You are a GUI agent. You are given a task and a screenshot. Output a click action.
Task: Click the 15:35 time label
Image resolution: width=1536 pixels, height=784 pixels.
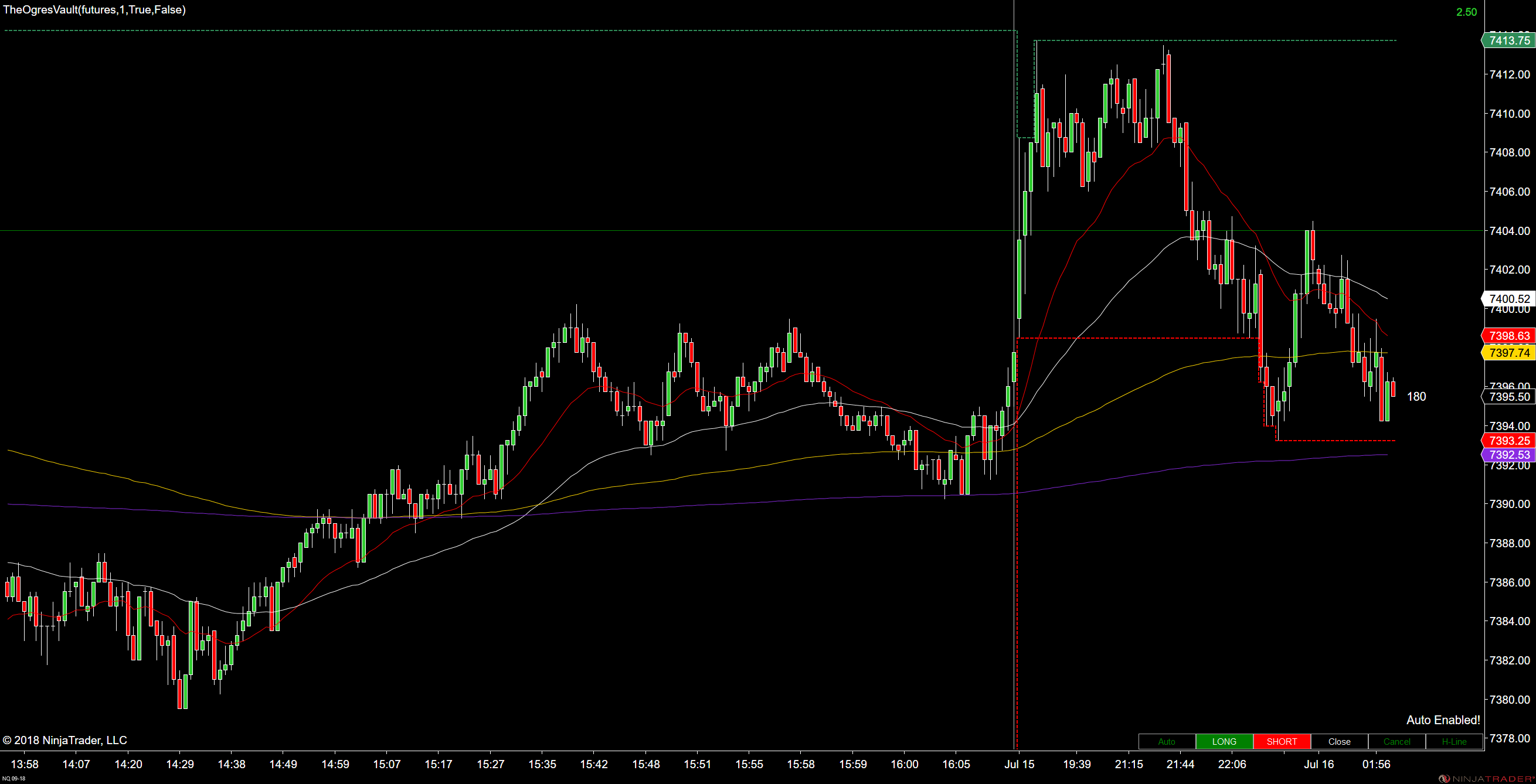[x=542, y=764]
